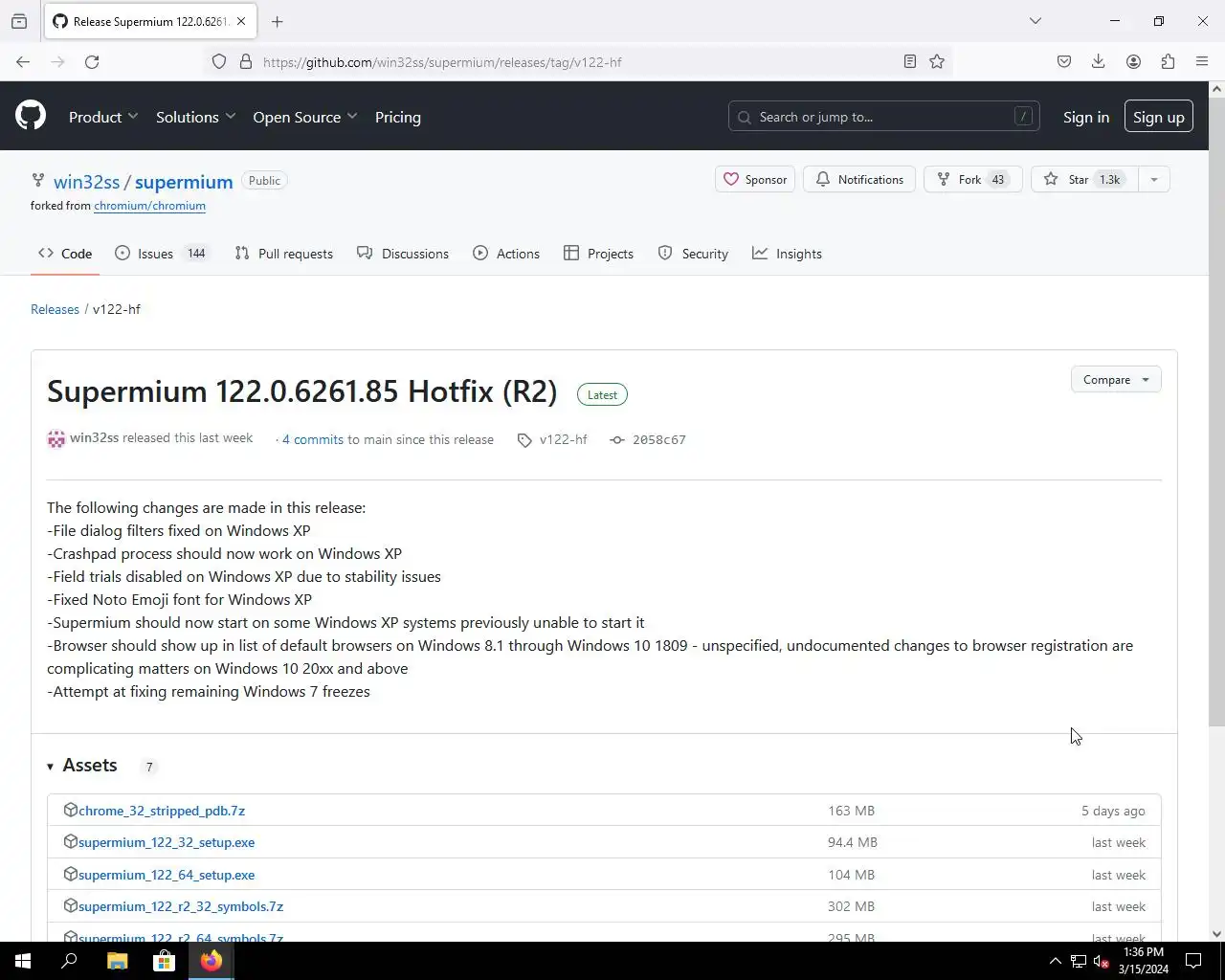Open the win32ss owner profile link
Screen dimensions: 1225x980
tap(86, 182)
